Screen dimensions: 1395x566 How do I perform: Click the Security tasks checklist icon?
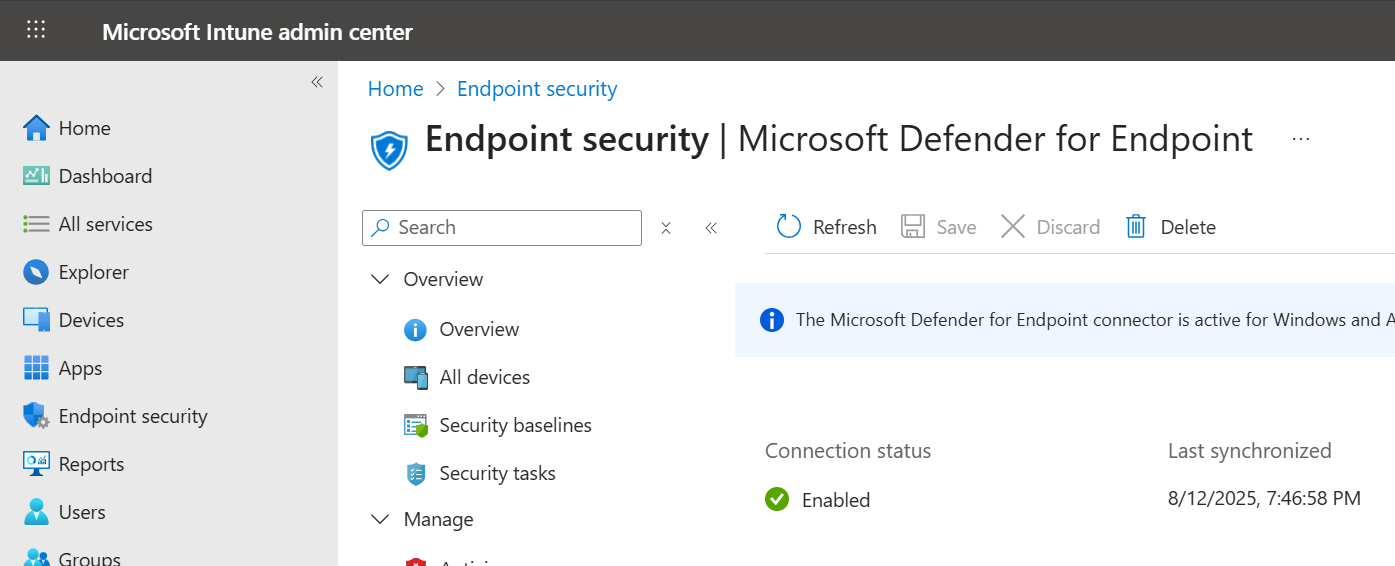[415, 473]
